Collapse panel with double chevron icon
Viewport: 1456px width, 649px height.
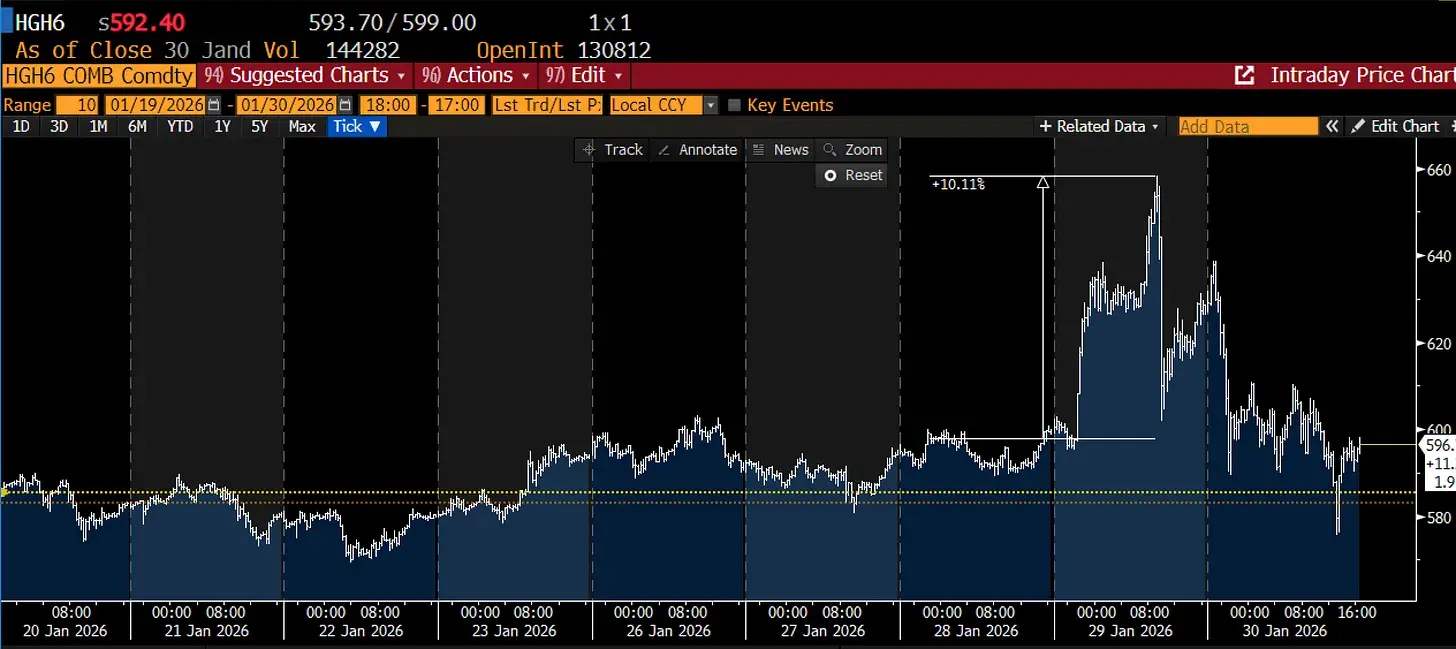pyautogui.click(x=1332, y=126)
